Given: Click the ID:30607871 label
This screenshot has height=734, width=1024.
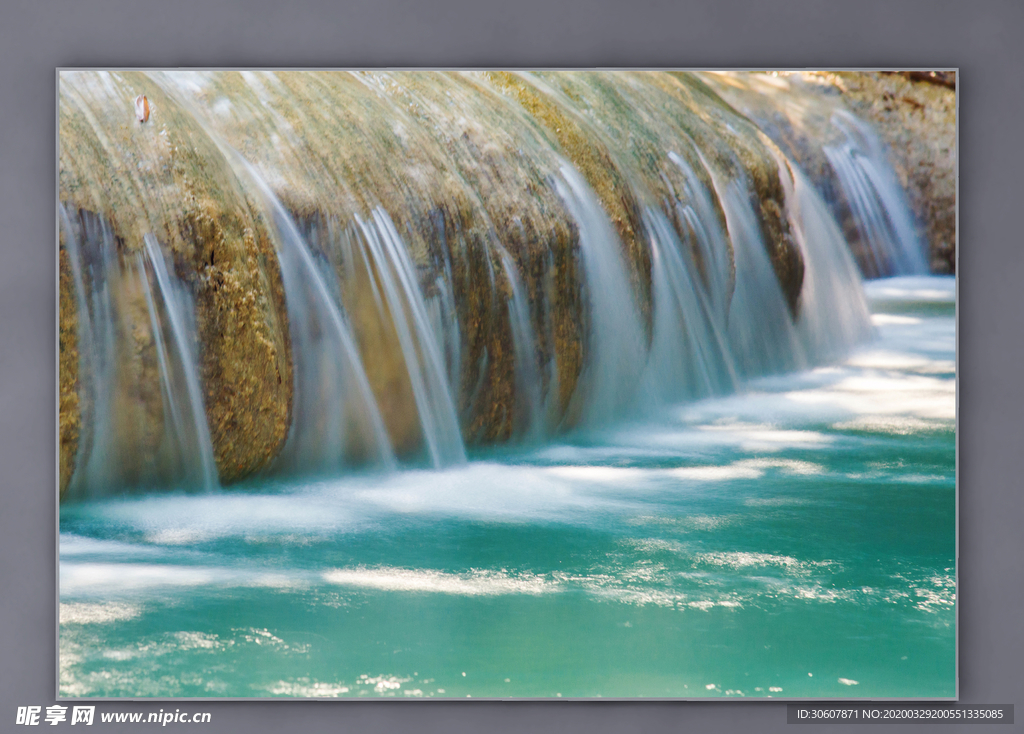Looking at the screenshot, I should [828, 714].
